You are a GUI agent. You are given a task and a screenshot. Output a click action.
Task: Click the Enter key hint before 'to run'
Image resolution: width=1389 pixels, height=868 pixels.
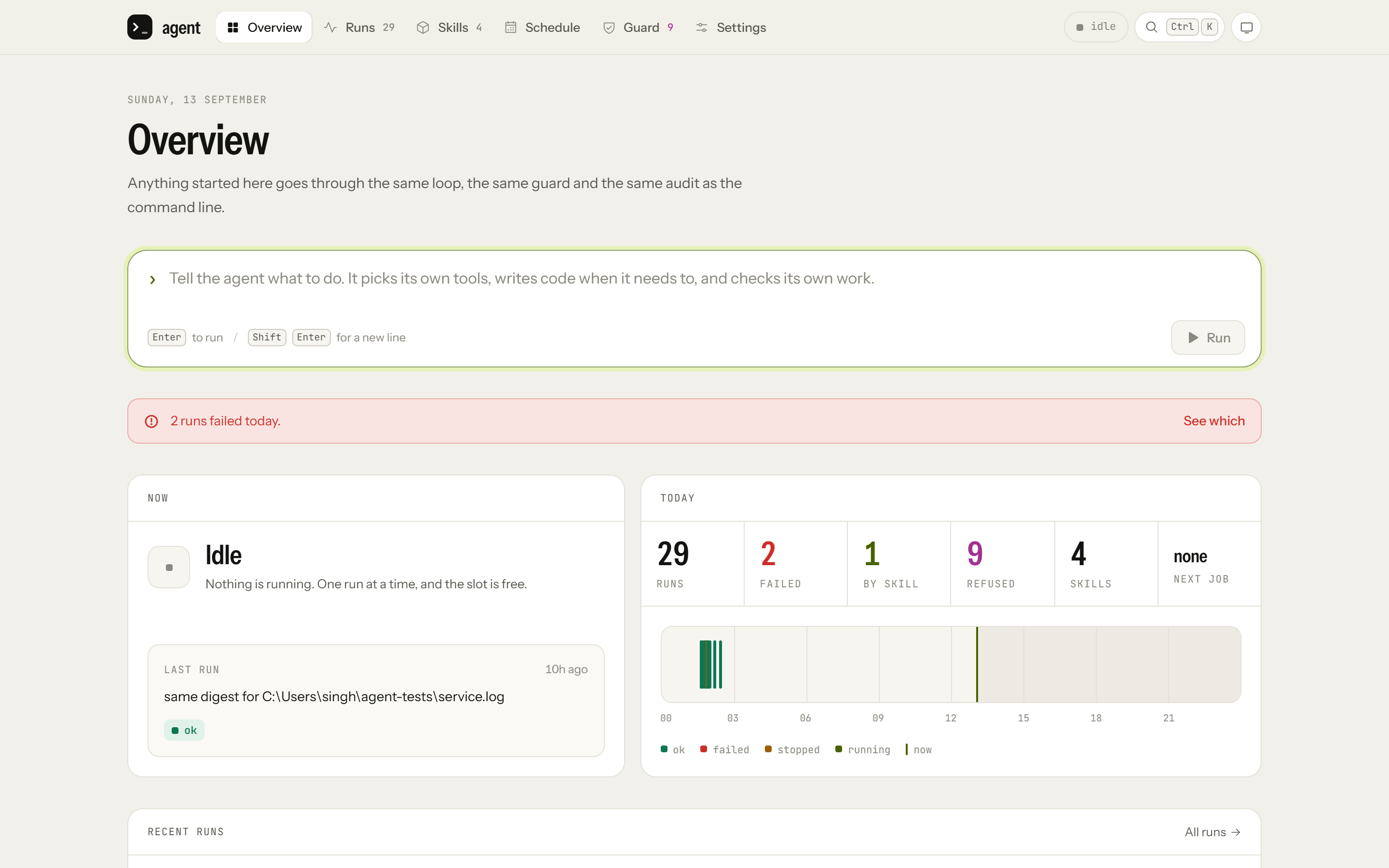point(166,338)
